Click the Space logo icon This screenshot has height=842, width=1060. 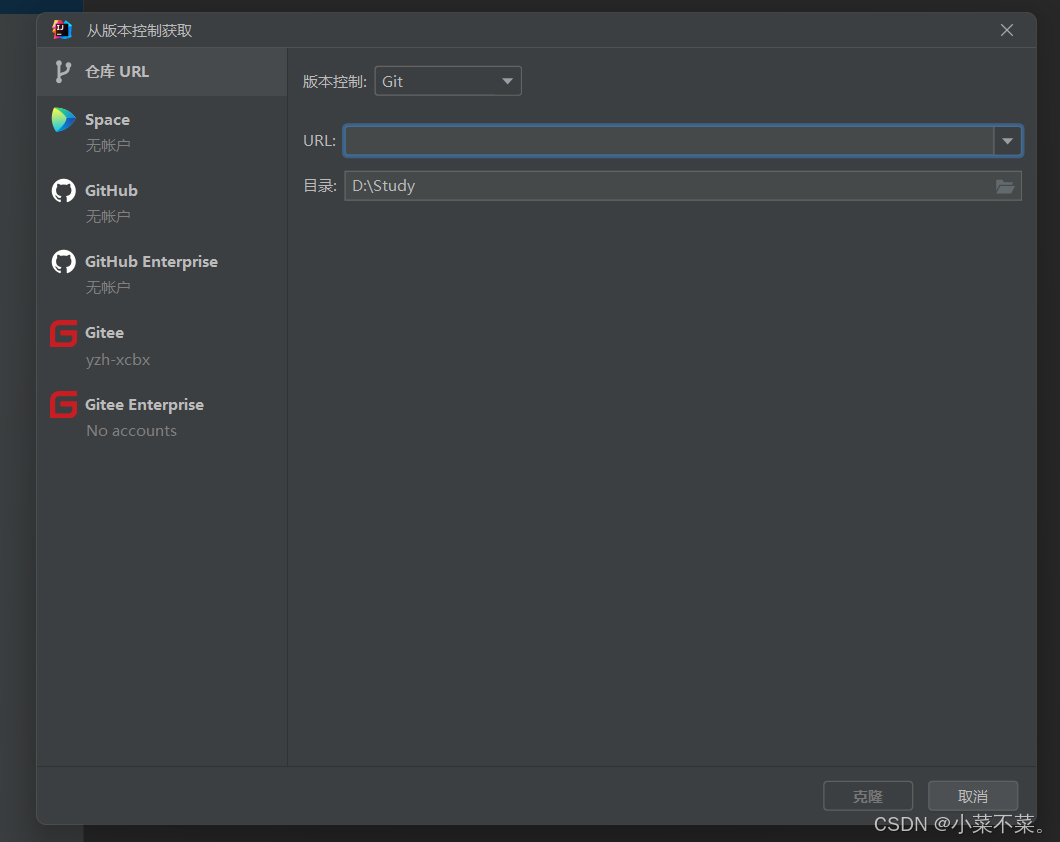64,120
